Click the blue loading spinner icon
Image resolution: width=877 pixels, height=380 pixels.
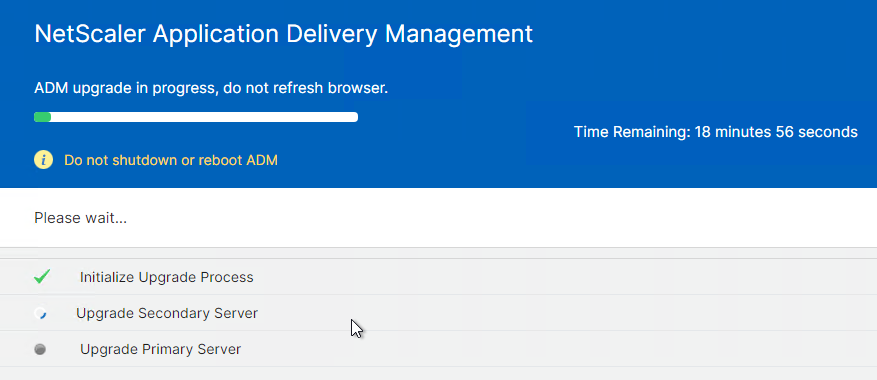point(40,313)
